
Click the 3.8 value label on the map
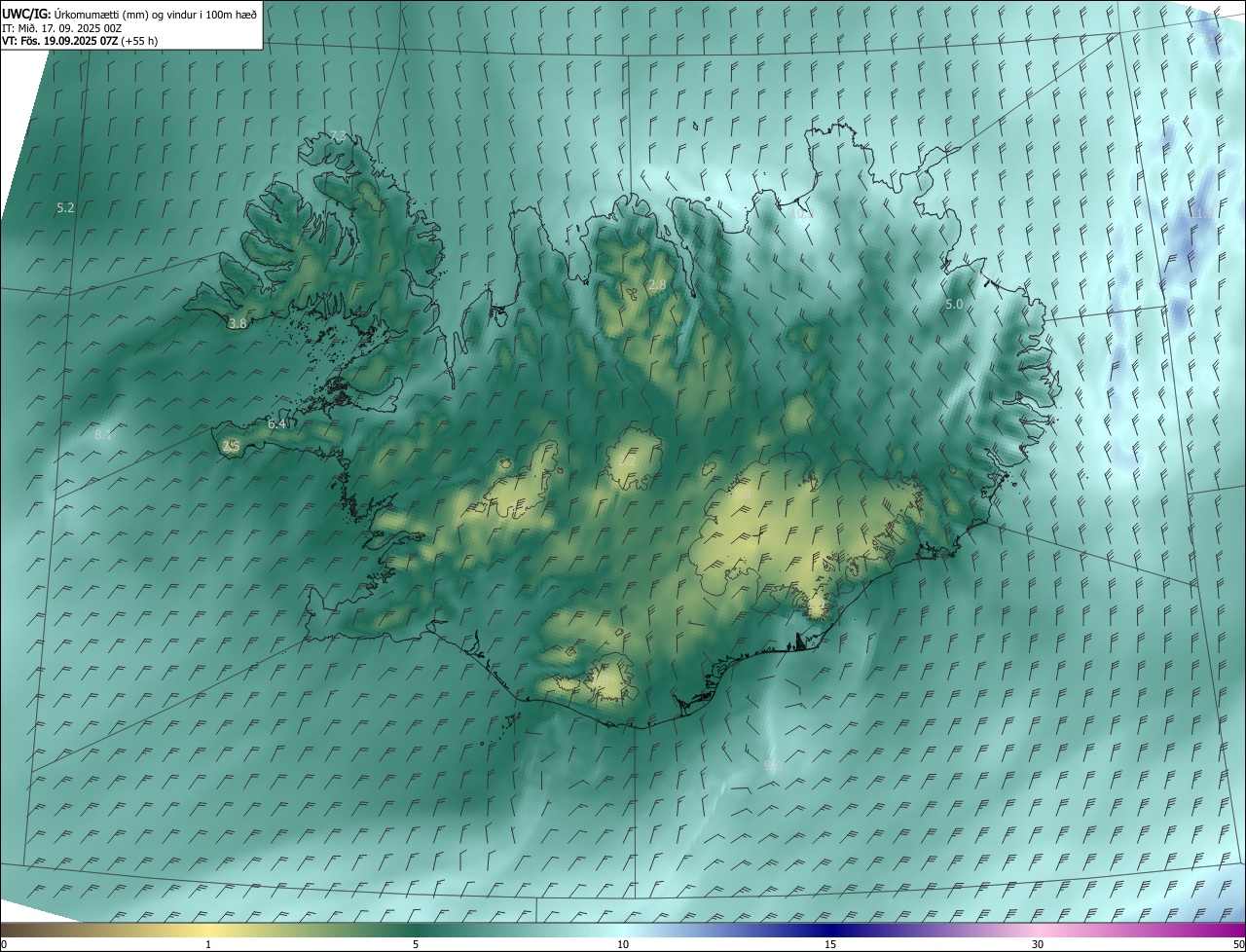click(x=238, y=323)
